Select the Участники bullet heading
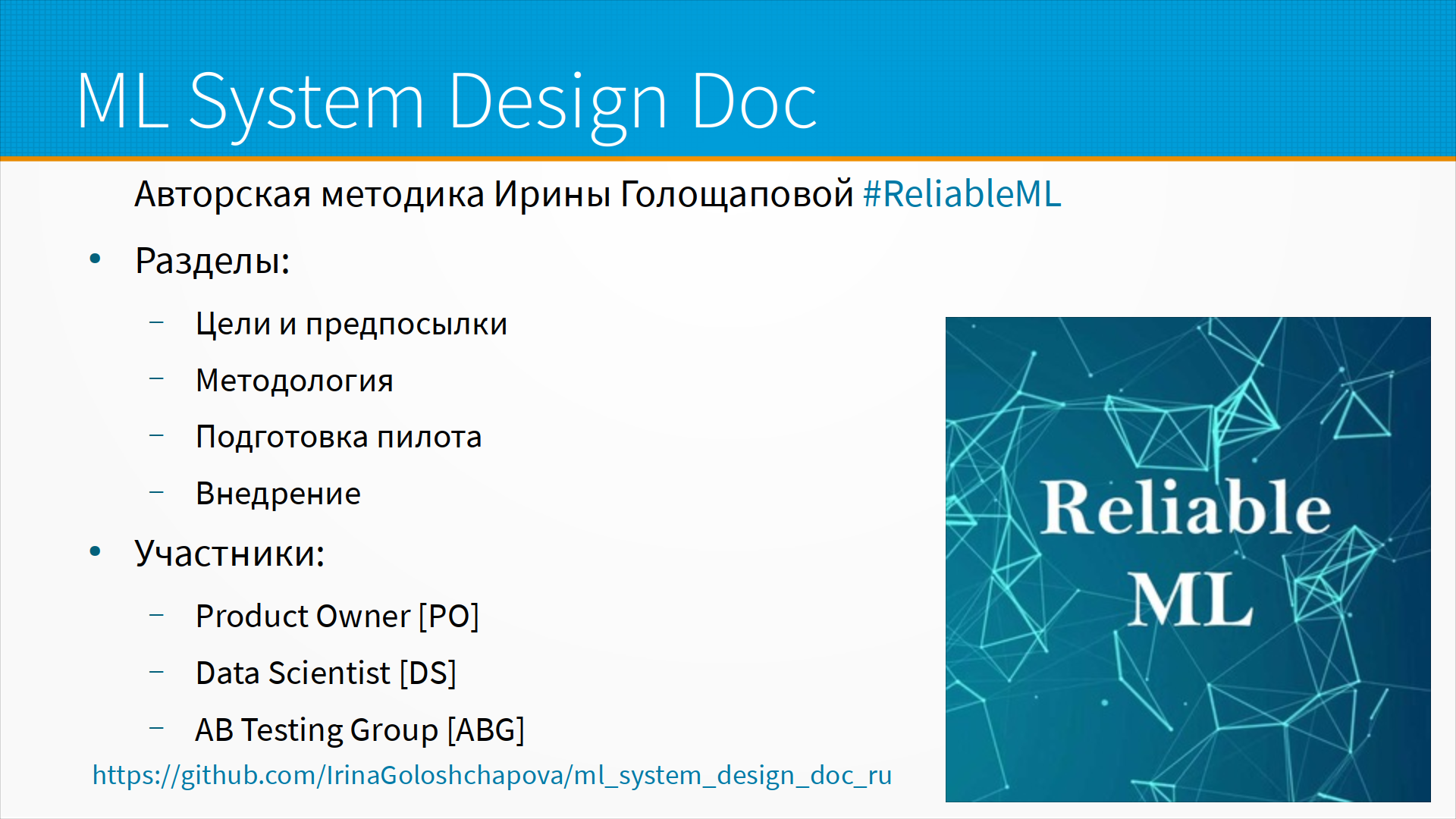1456x819 pixels. click(229, 554)
